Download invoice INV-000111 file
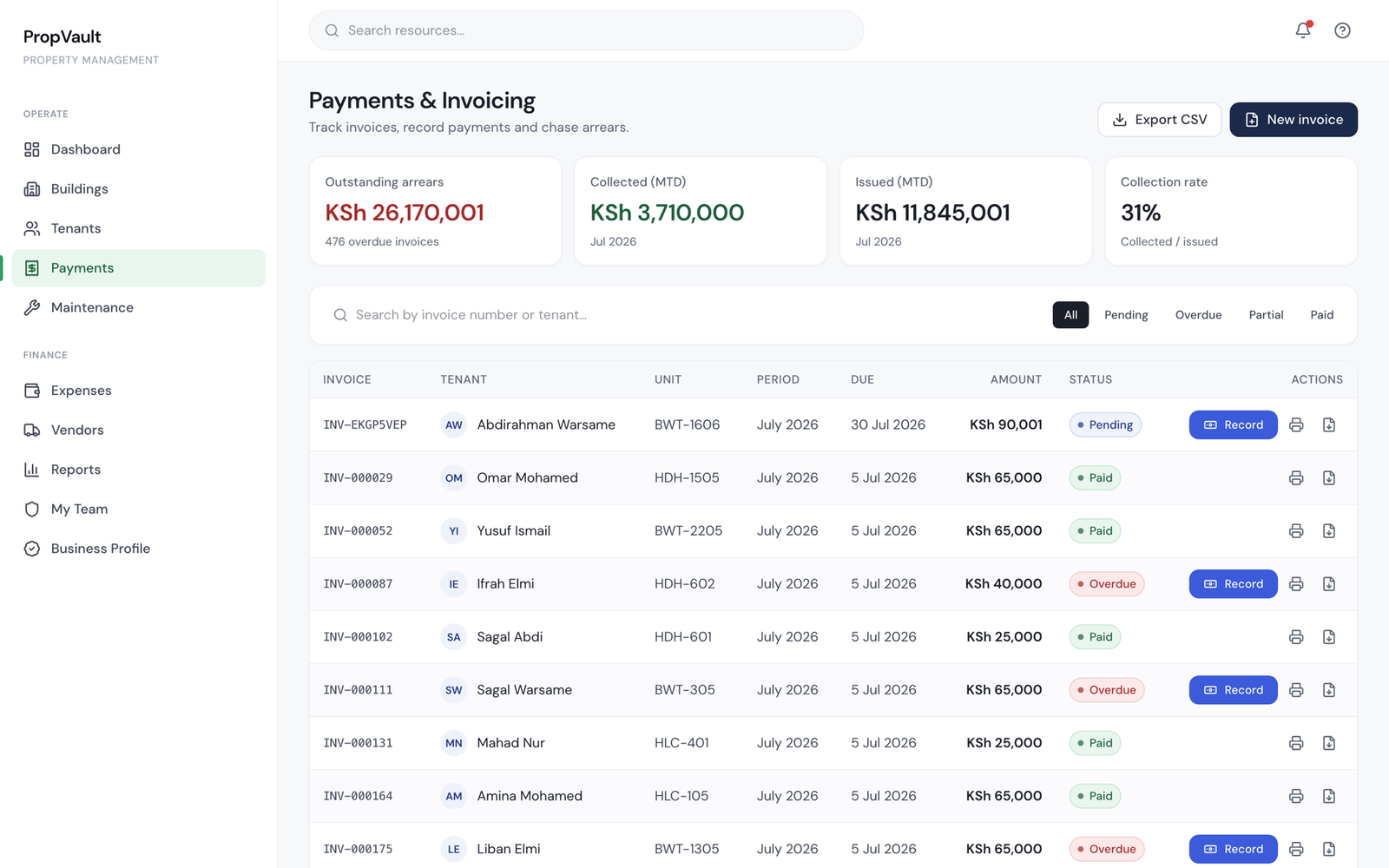Viewport: 1389px width, 868px height. pyautogui.click(x=1329, y=690)
